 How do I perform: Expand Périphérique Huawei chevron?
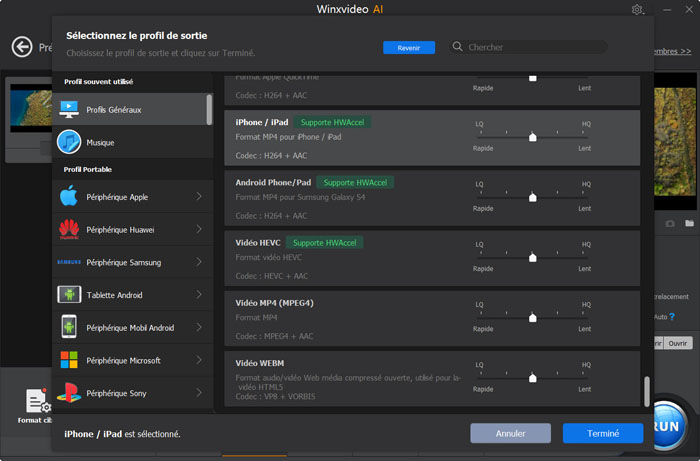point(199,229)
